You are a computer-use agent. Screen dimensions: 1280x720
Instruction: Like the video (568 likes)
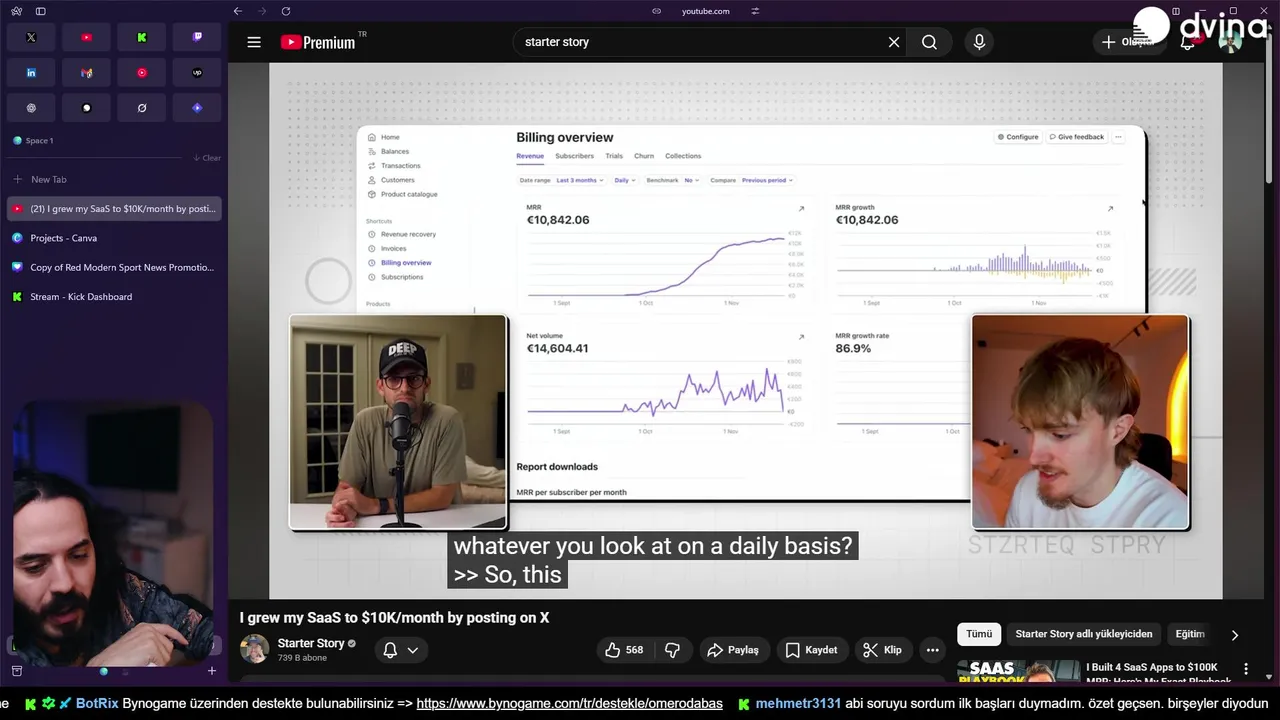click(x=624, y=650)
